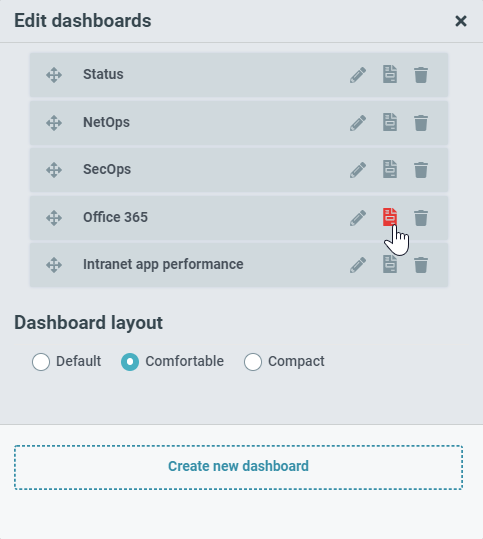The width and height of the screenshot is (483, 539).
Task: Delete the Office 365 dashboard
Action: [421, 218]
